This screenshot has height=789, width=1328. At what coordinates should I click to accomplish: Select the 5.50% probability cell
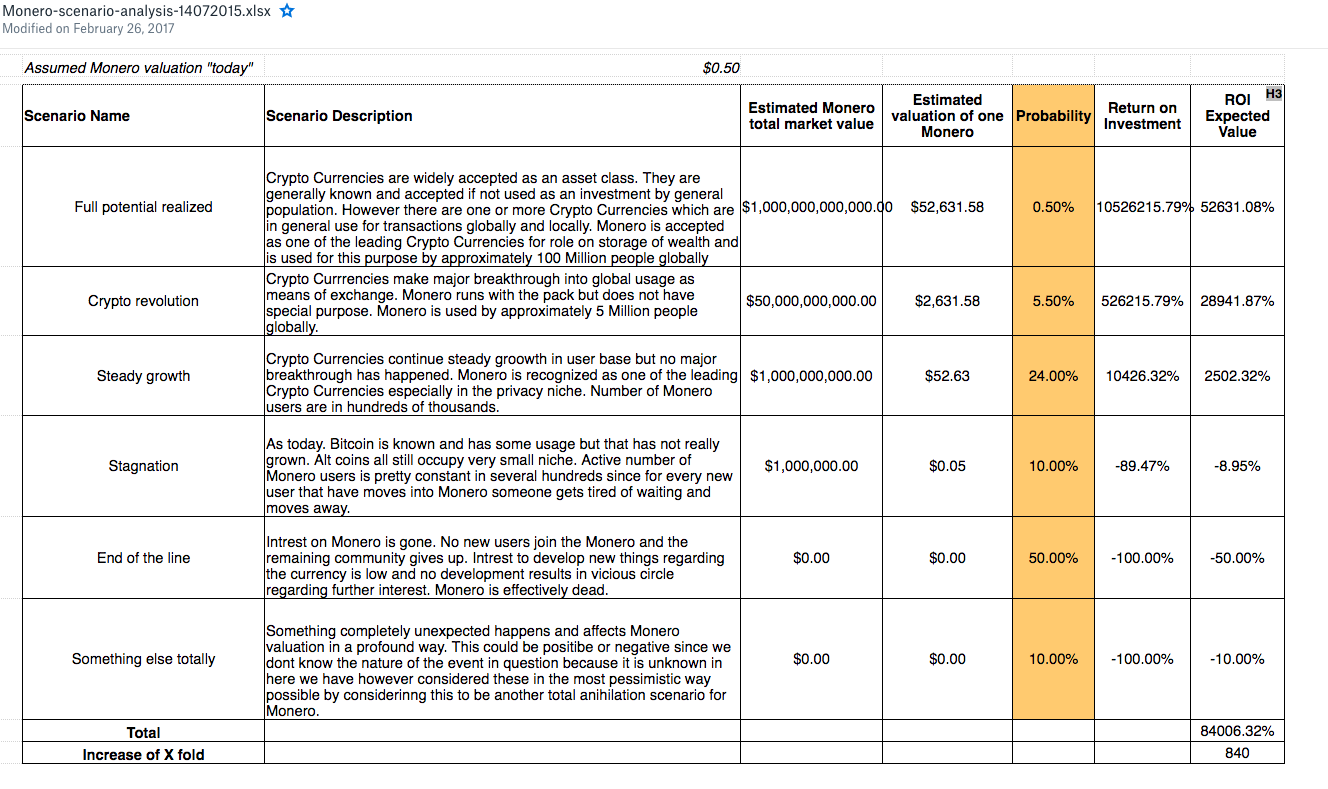coord(1053,301)
